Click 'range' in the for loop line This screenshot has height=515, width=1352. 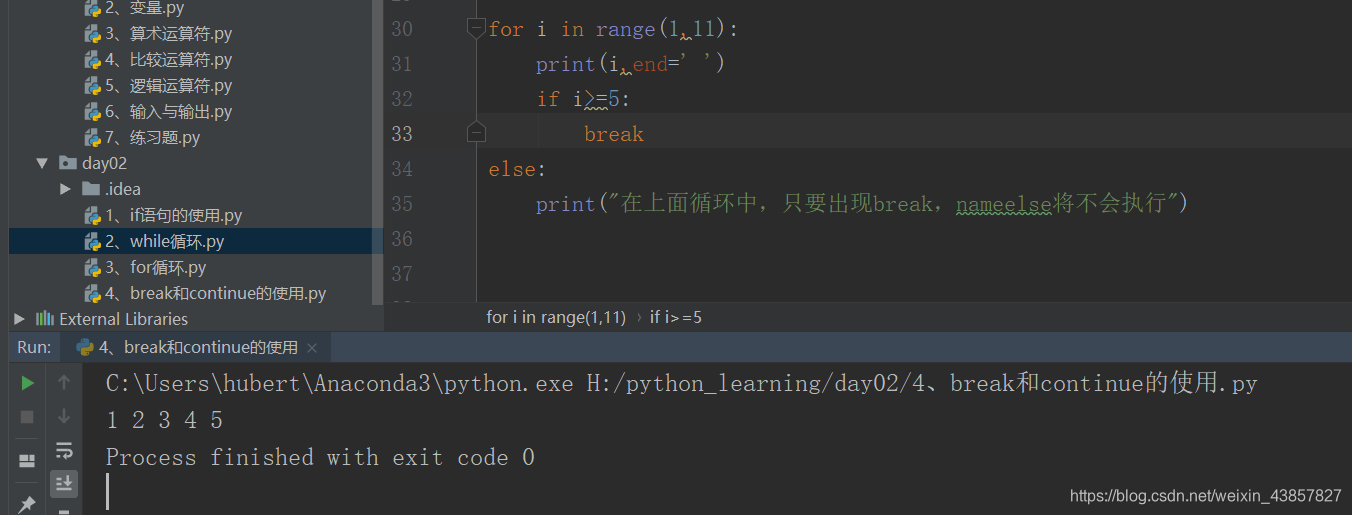point(625,29)
